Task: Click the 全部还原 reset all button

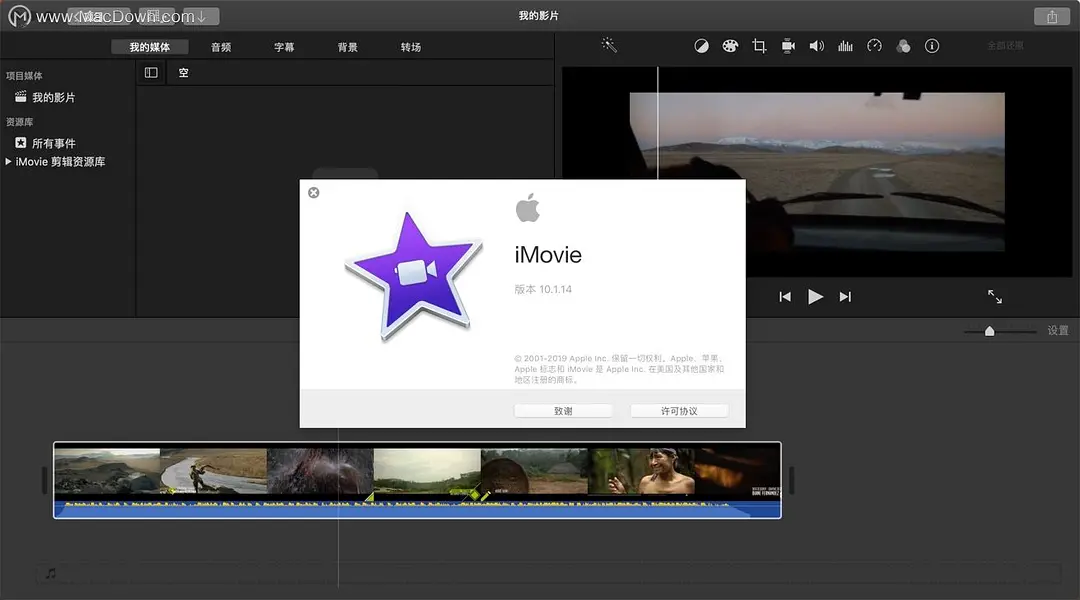Action: point(1006,45)
